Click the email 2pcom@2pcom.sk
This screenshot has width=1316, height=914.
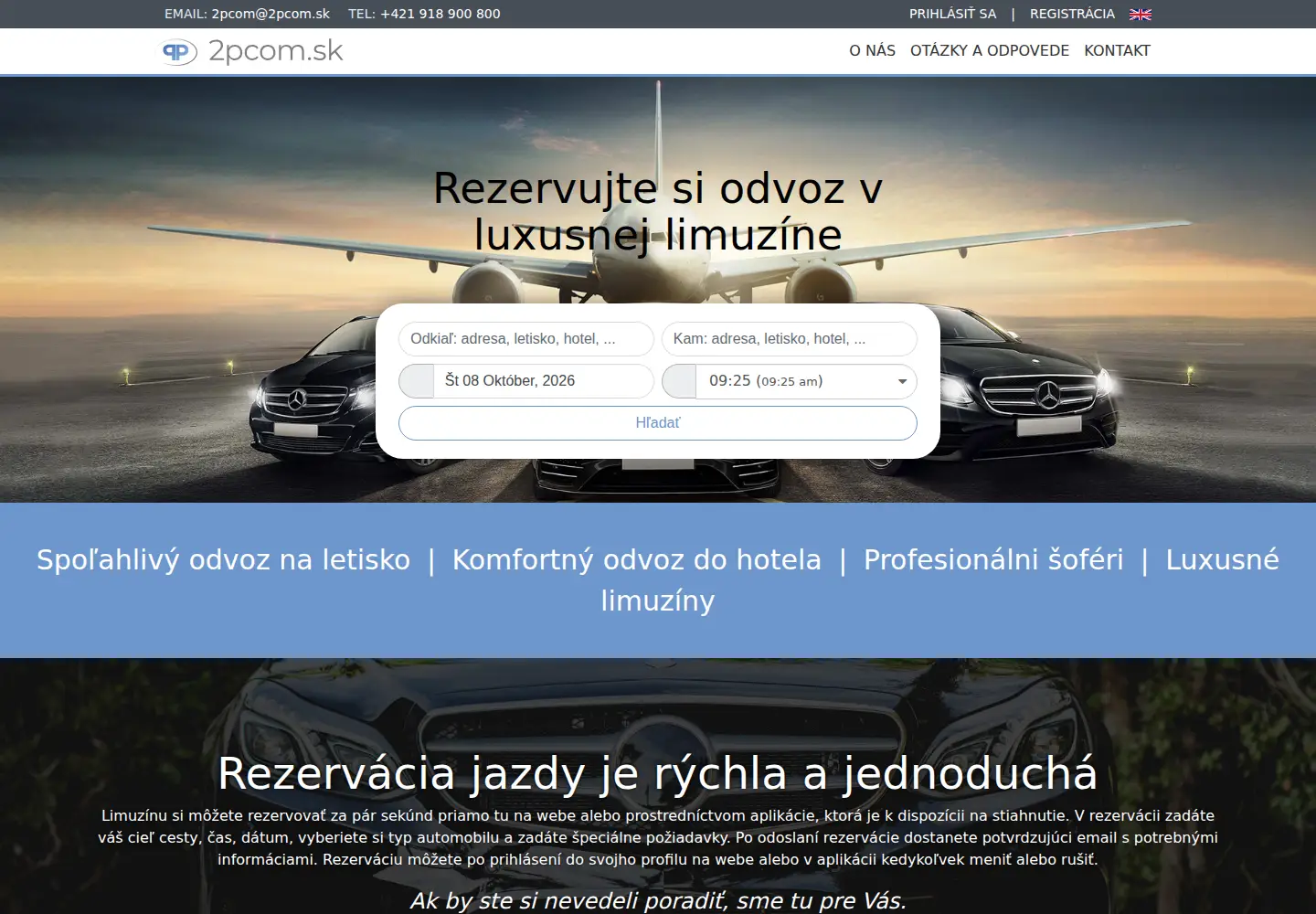pyautogui.click(x=271, y=14)
